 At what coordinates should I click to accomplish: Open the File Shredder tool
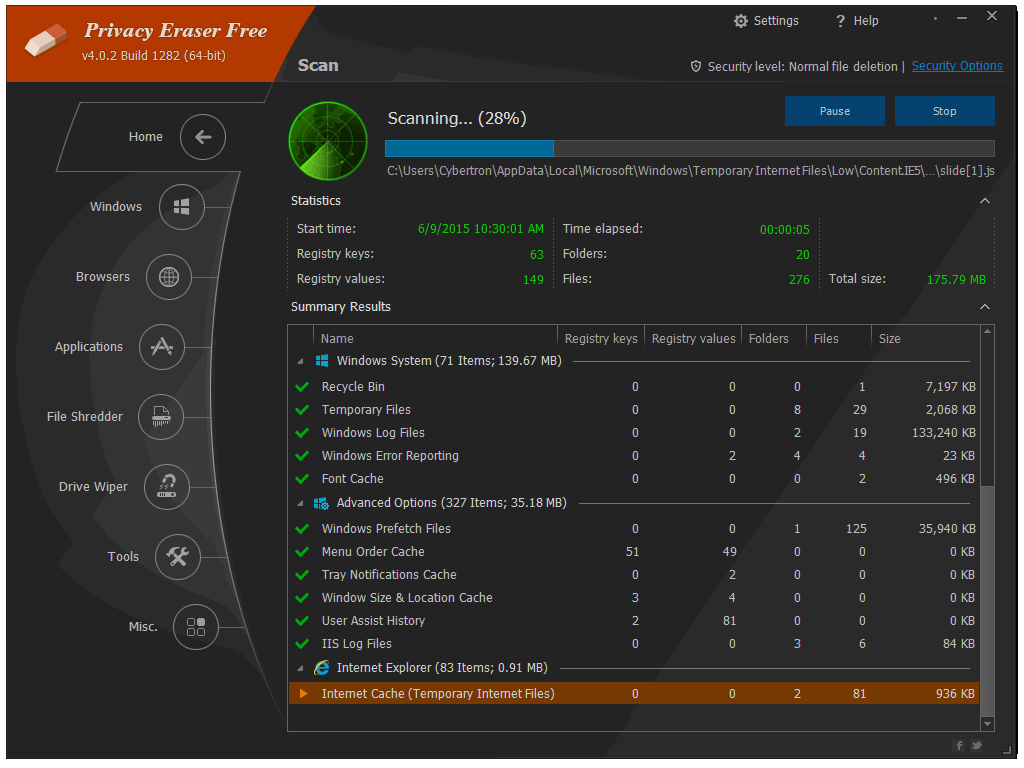point(160,417)
